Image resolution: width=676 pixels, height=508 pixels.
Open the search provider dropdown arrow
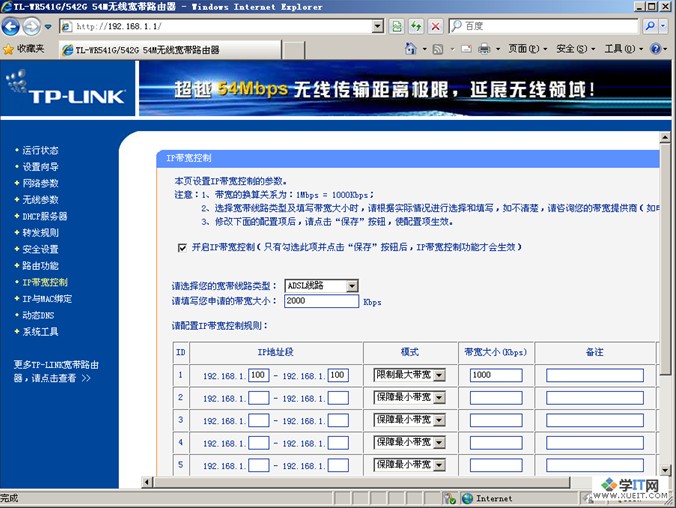(663, 26)
